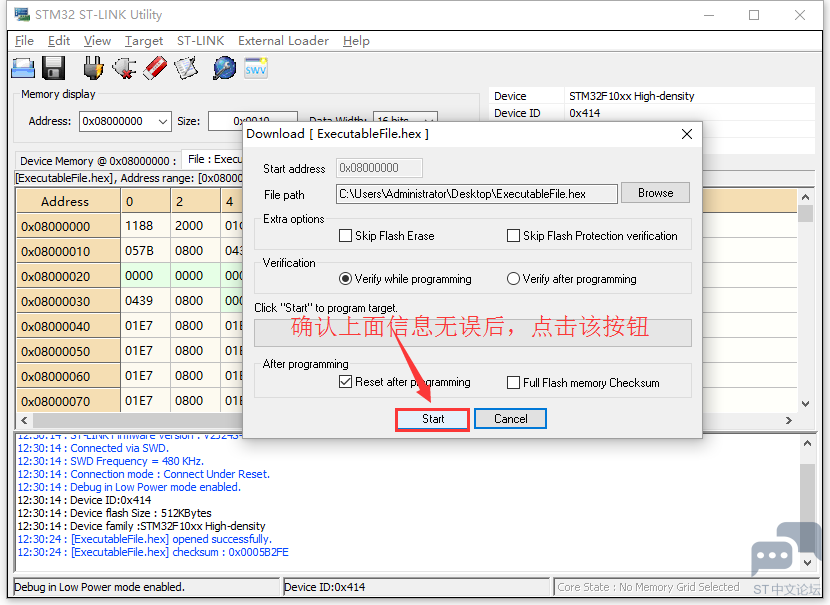
Task: Select address row 0x08000020
Action: (x=68, y=276)
